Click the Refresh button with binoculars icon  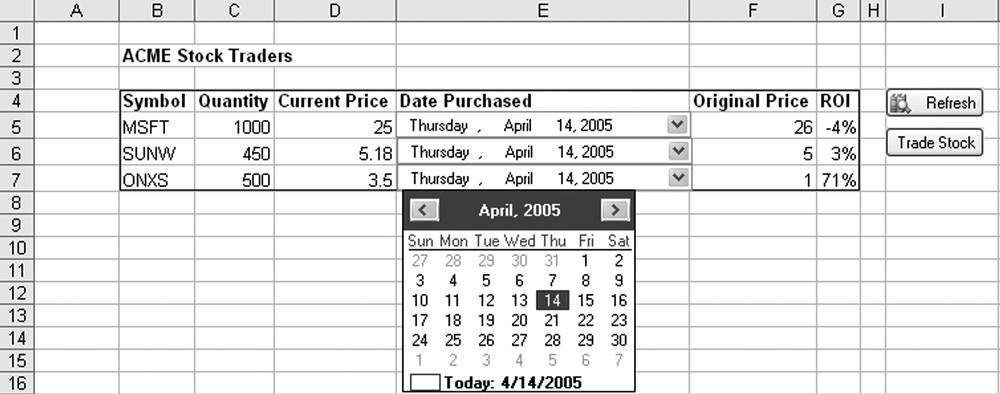934,103
